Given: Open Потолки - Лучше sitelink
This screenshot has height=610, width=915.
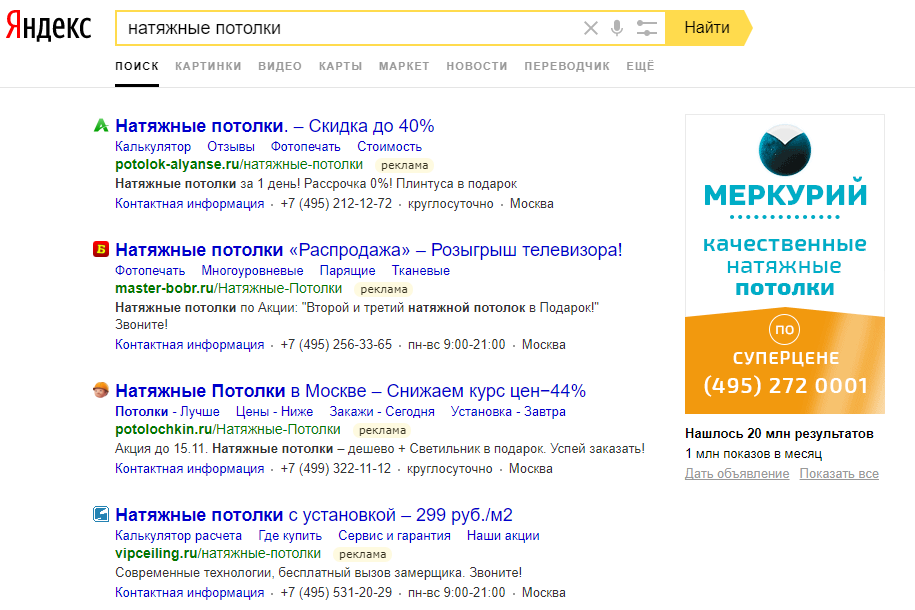Looking at the screenshot, I should [167, 412].
